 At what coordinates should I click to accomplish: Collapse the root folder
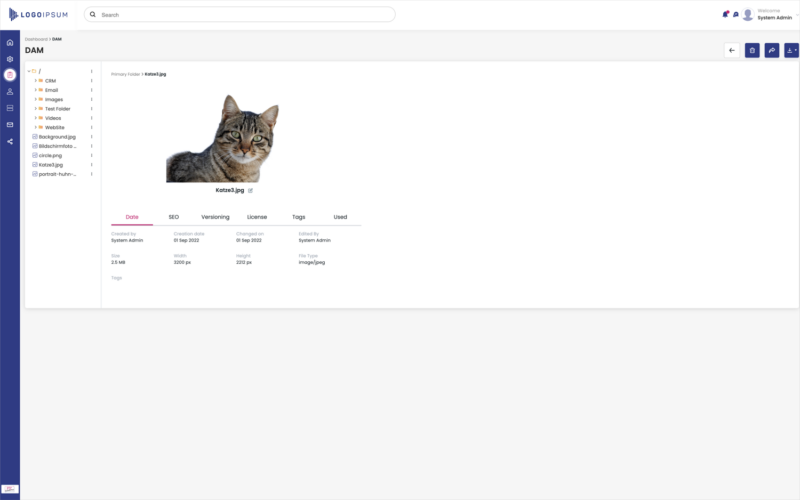click(28, 71)
